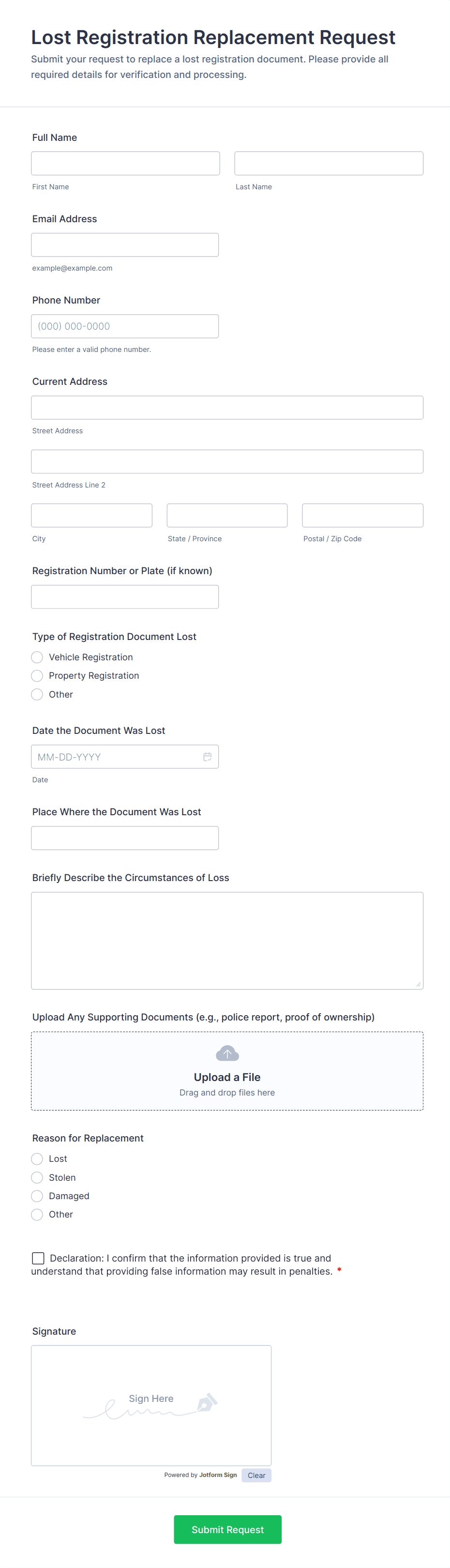
Task: Click the Circumstances of Loss textarea
Action: point(227,941)
